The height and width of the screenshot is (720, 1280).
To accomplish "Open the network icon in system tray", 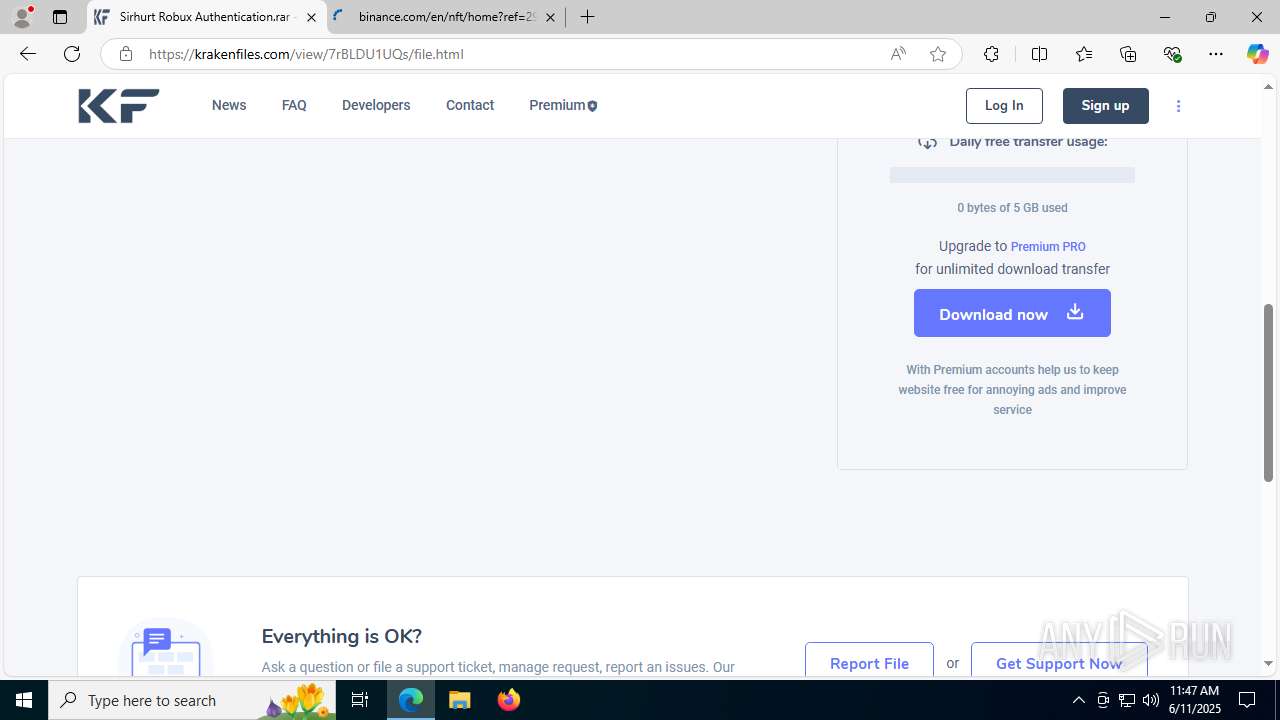I will [x=1127, y=700].
